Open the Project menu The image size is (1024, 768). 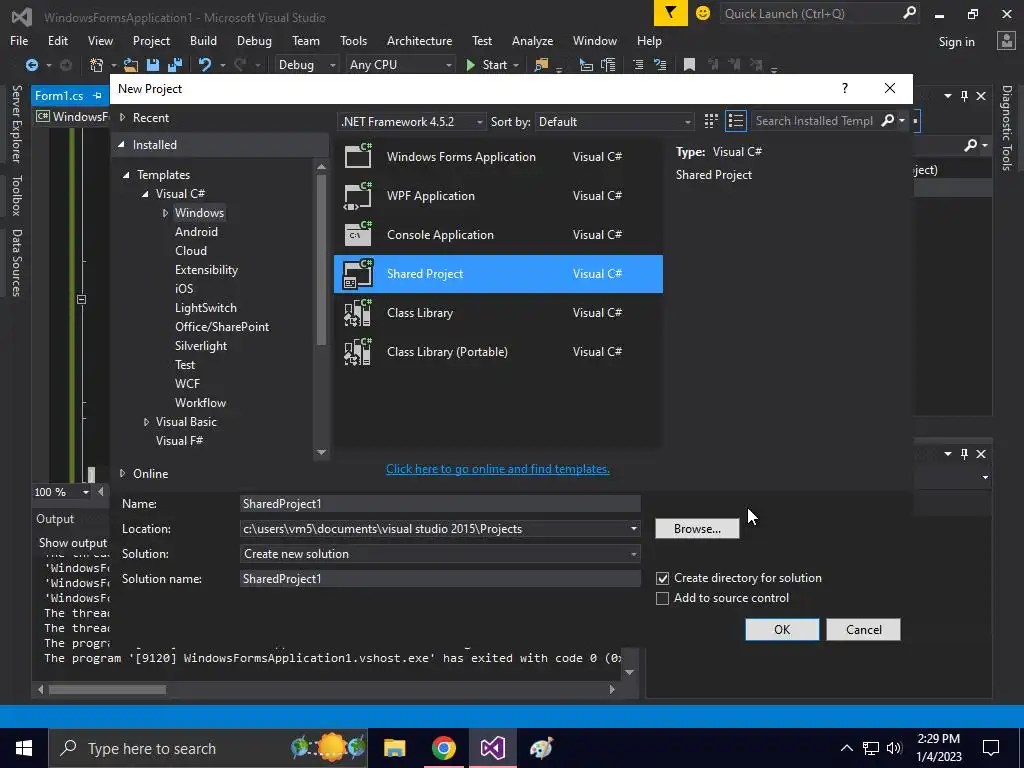click(151, 40)
